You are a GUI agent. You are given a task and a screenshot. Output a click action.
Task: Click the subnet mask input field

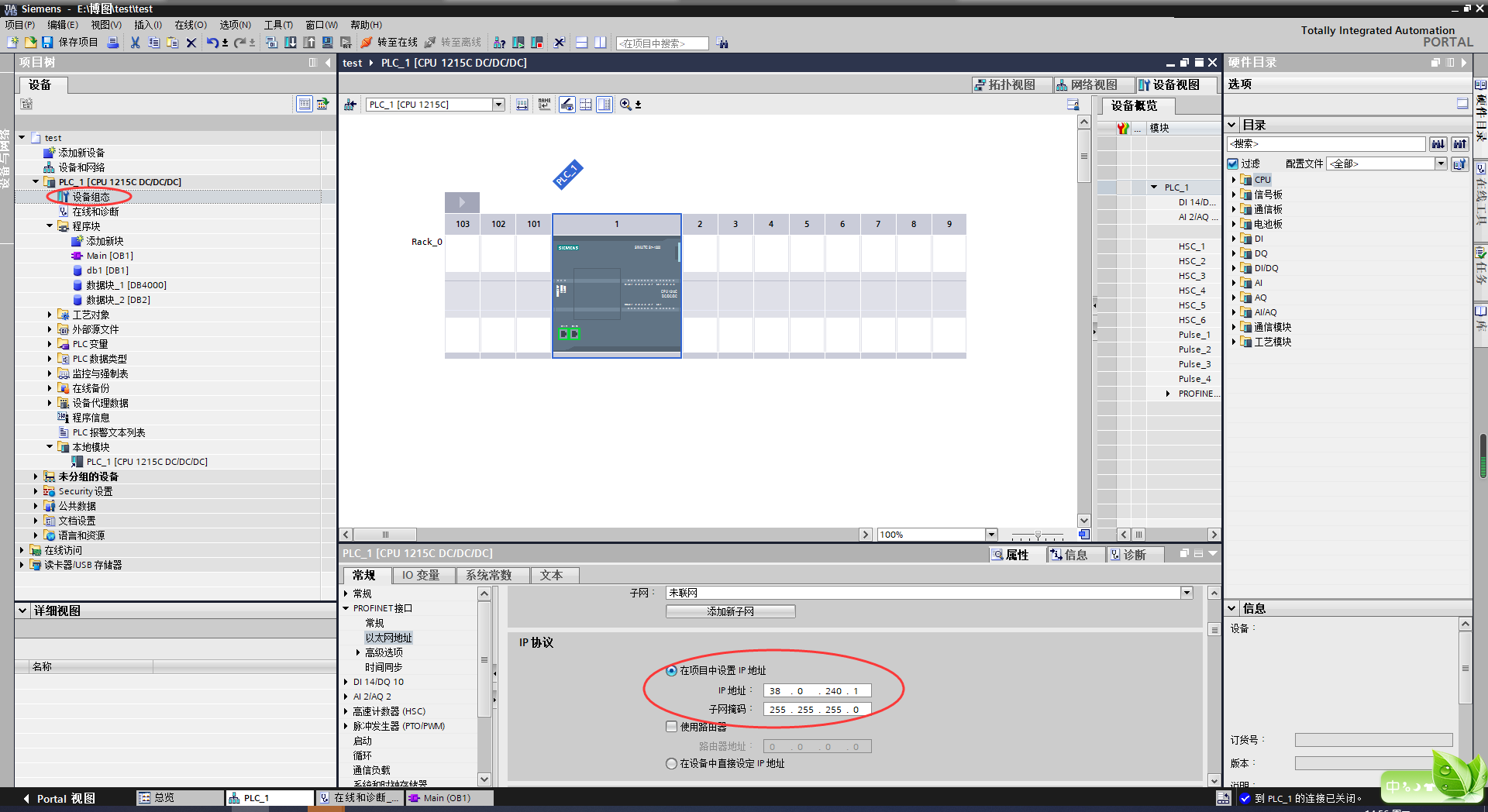817,709
